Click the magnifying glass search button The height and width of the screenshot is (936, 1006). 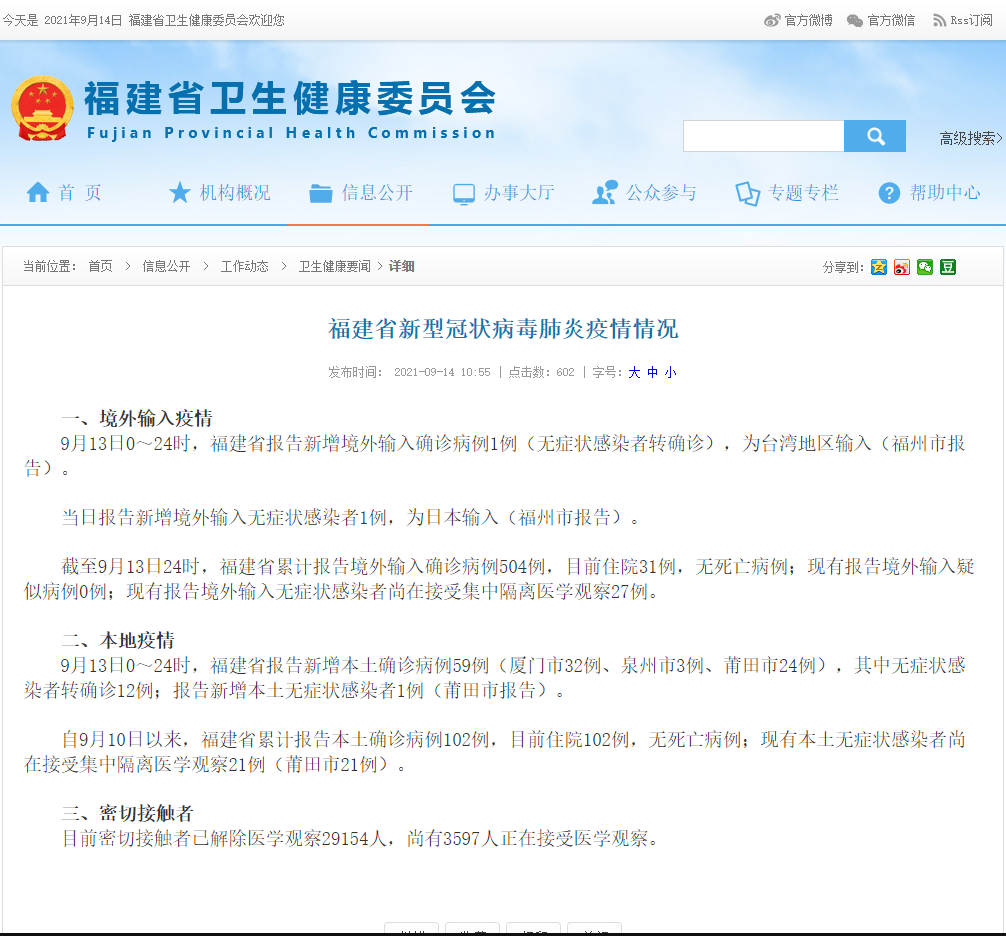click(875, 136)
